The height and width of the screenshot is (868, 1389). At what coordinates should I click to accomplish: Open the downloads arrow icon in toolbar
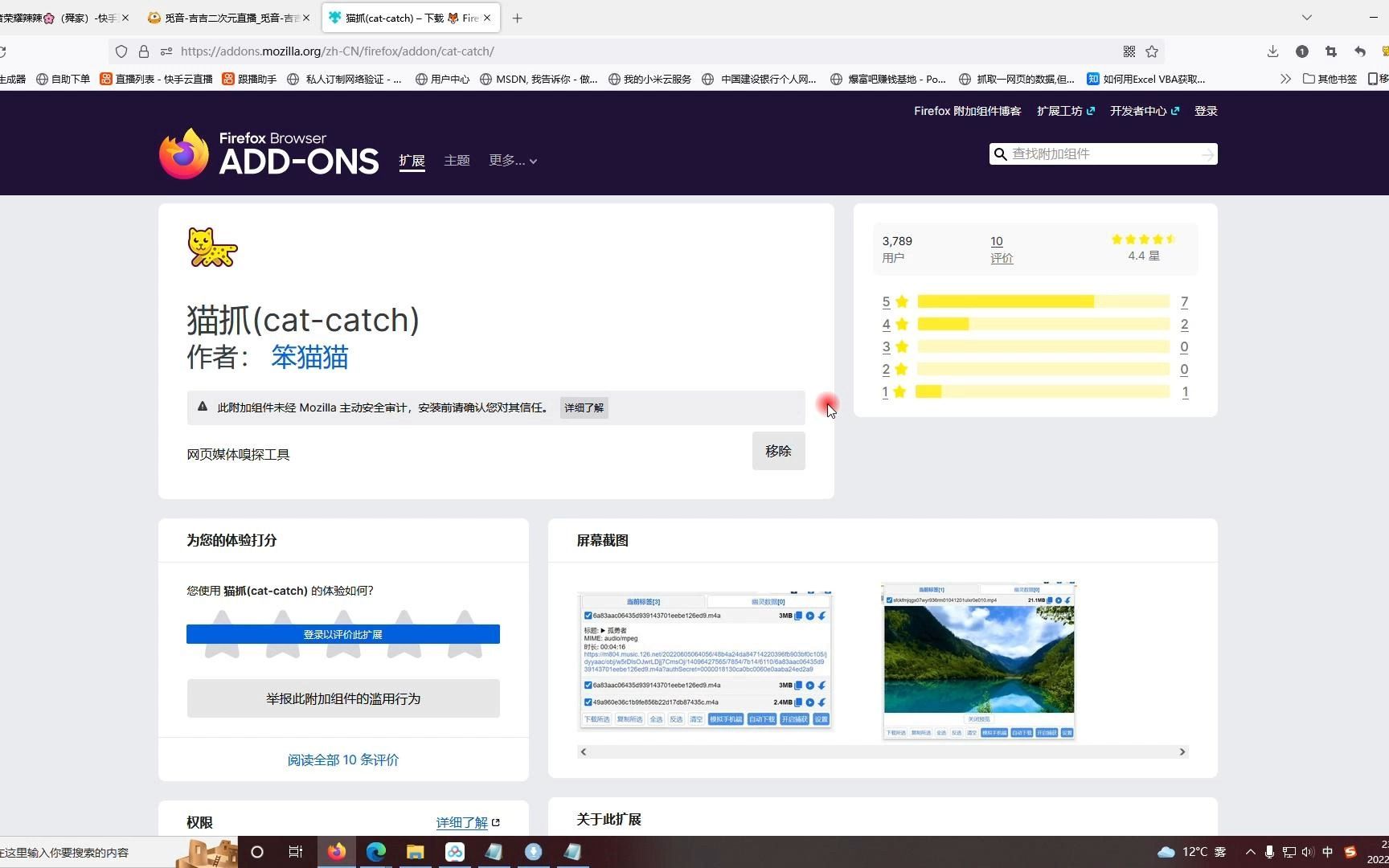(1272, 51)
